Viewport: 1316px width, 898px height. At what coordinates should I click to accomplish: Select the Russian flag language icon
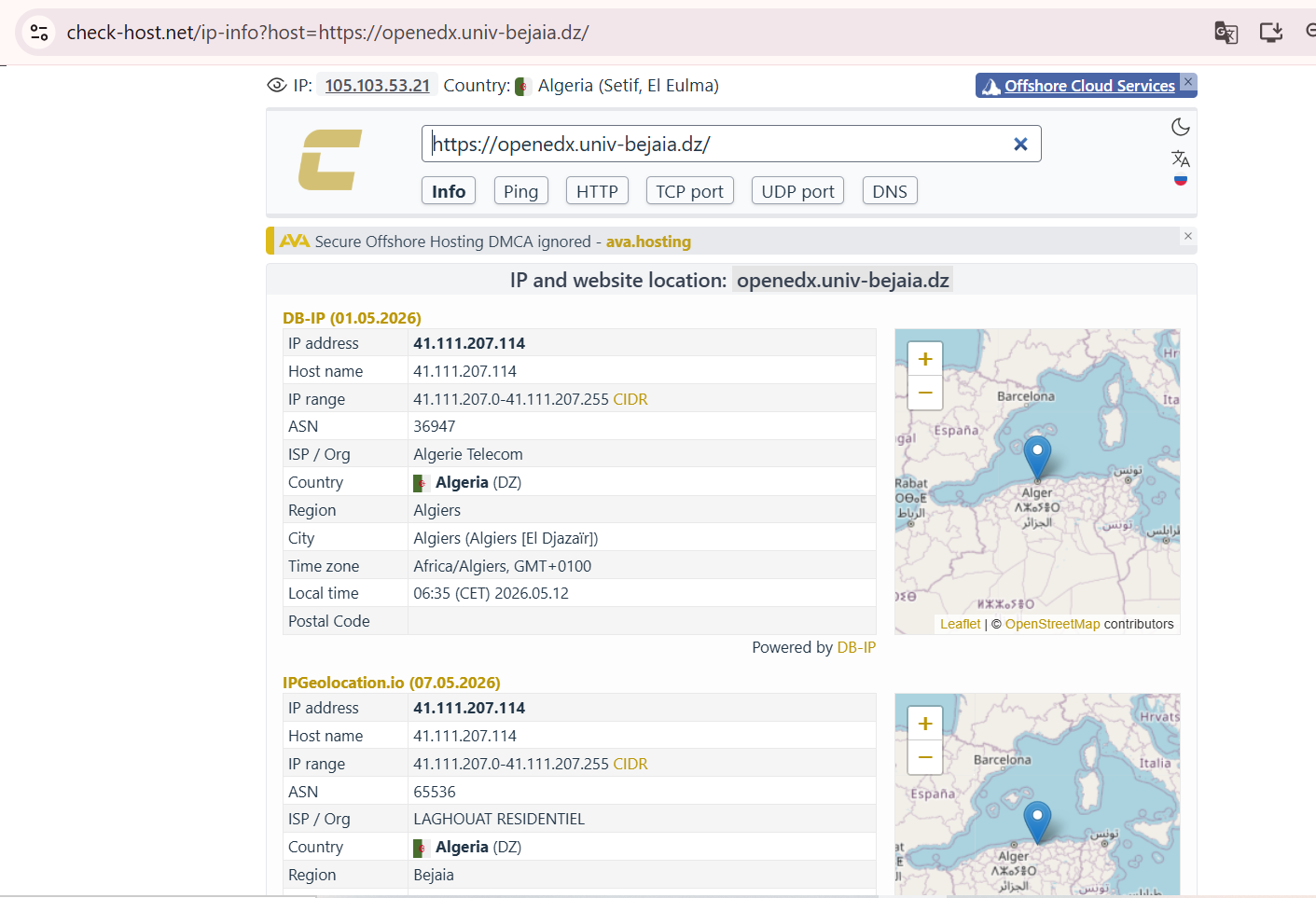click(1181, 181)
